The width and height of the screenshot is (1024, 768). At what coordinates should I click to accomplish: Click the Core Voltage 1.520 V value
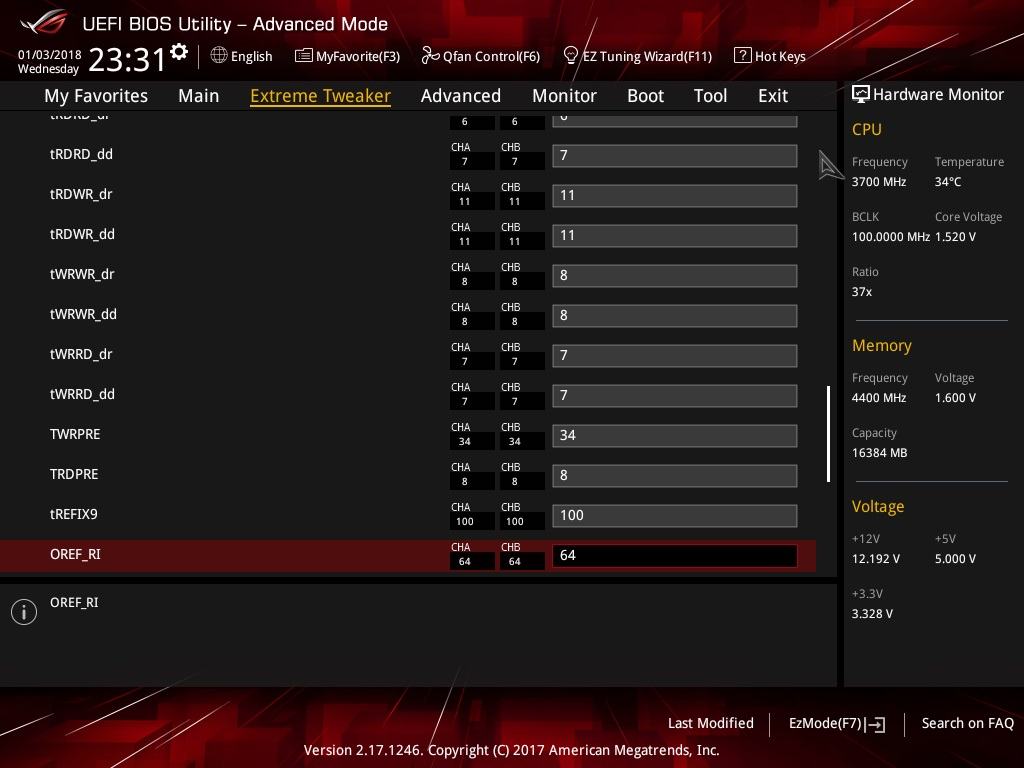(x=955, y=236)
